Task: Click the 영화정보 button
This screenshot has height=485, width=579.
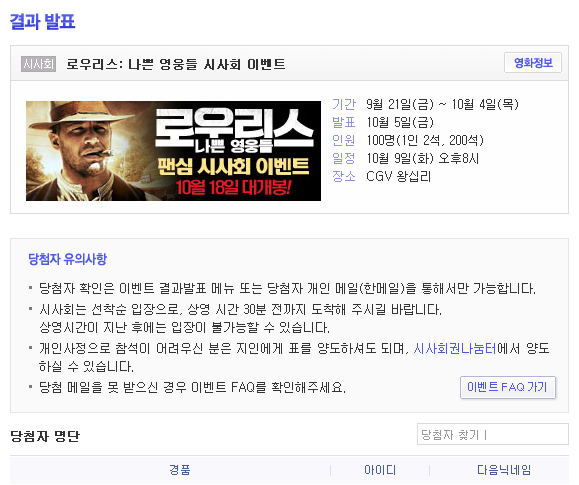Action: click(x=533, y=63)
